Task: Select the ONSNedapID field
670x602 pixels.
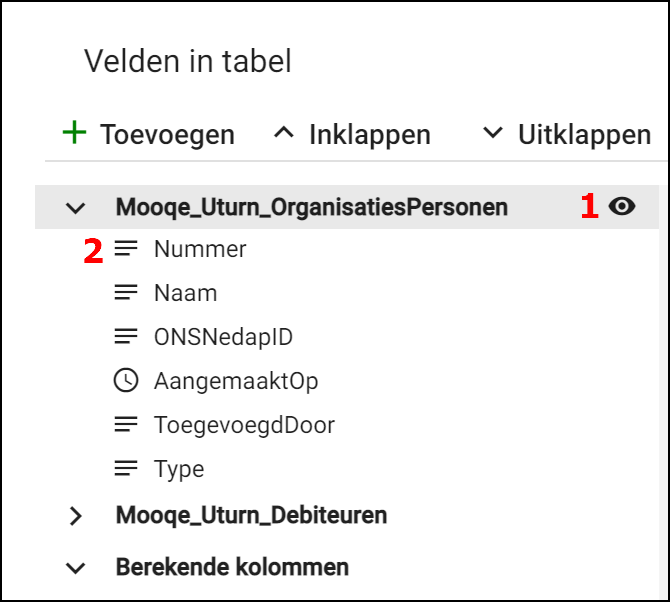Action: tap(223, 337)
